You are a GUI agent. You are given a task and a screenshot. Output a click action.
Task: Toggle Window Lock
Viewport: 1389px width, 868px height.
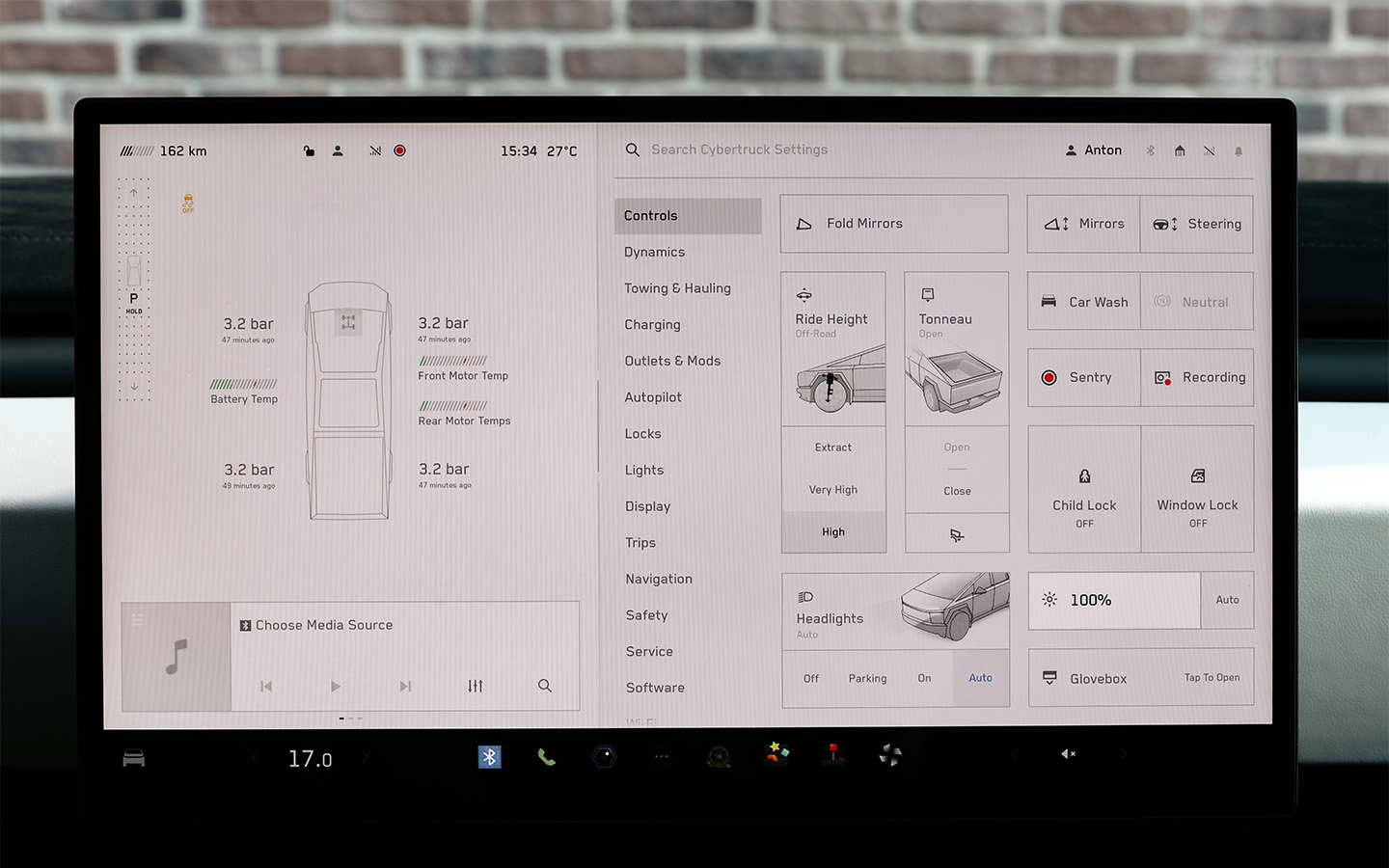click(1198, 490)
